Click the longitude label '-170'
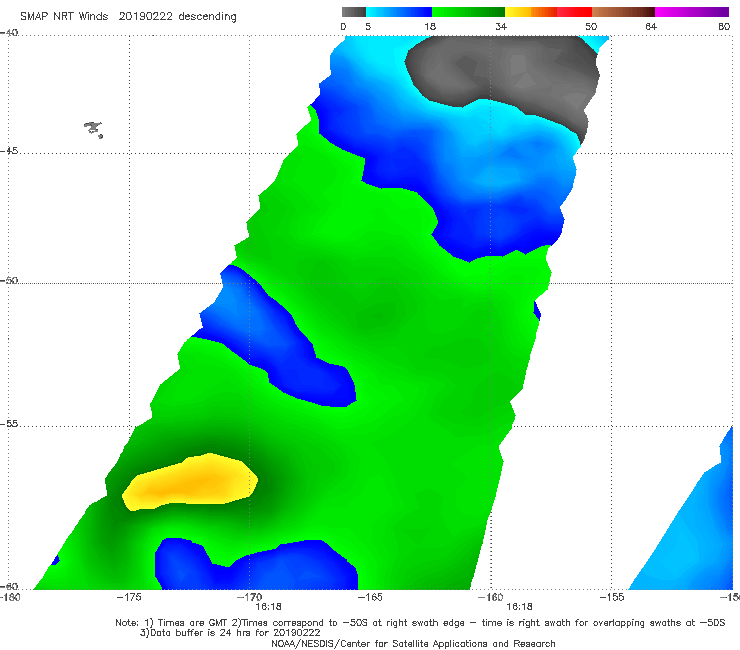The height and width of the screenshot is (650, 740). [250, 597]
